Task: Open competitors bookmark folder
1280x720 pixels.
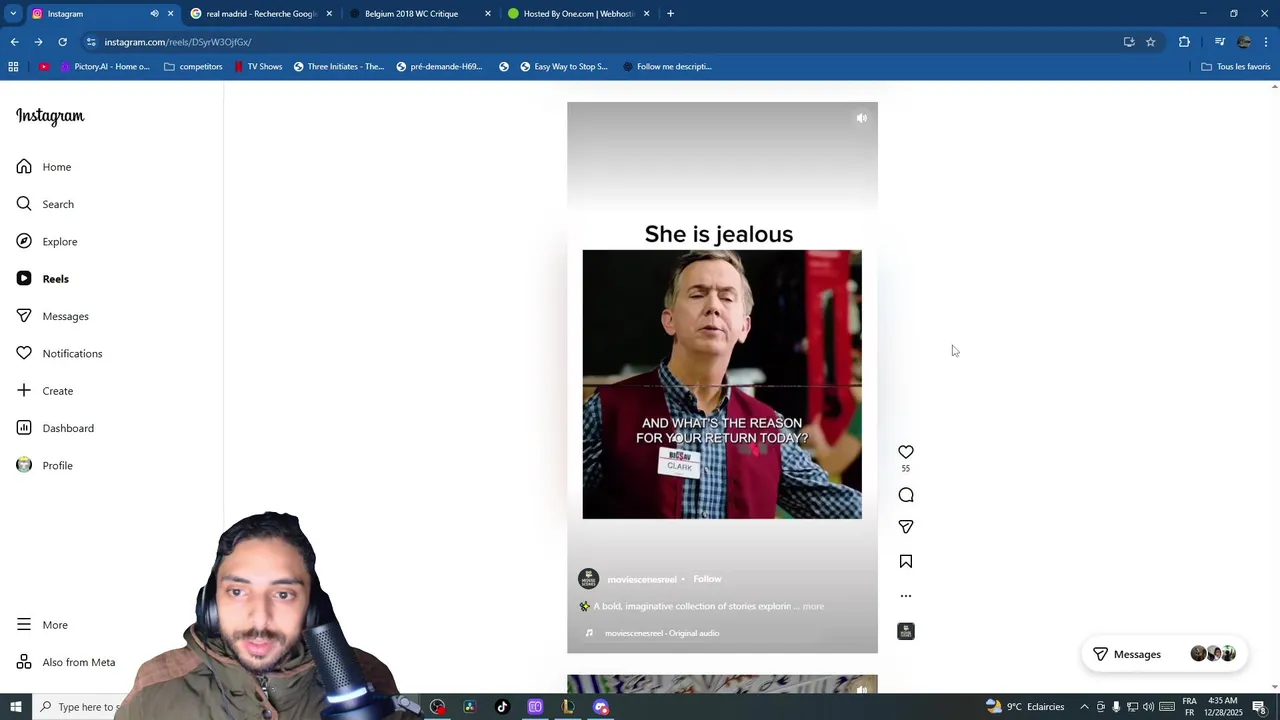Action: pyautogui.click(x=193, y=67)
